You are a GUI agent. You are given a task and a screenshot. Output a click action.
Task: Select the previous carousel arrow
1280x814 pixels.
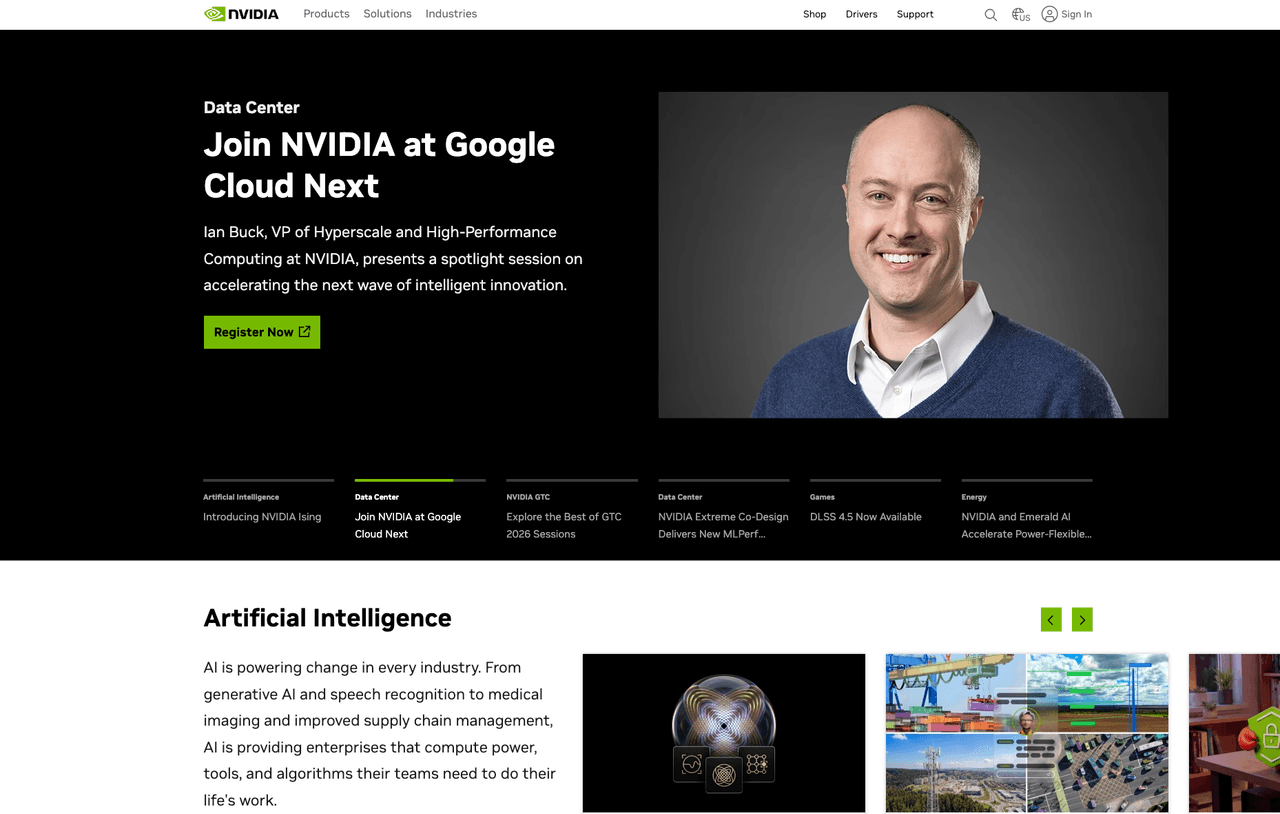click(x=1051, y=619)
